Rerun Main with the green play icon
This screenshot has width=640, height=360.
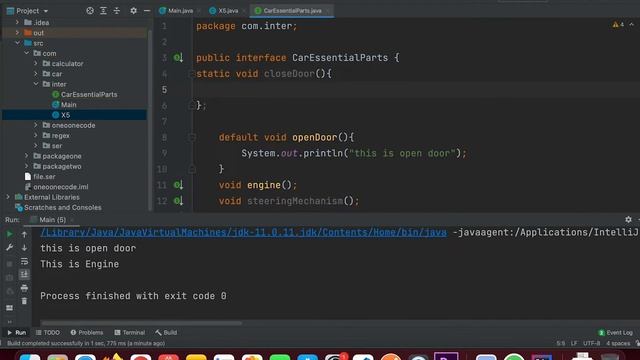[x=9, y=234]
